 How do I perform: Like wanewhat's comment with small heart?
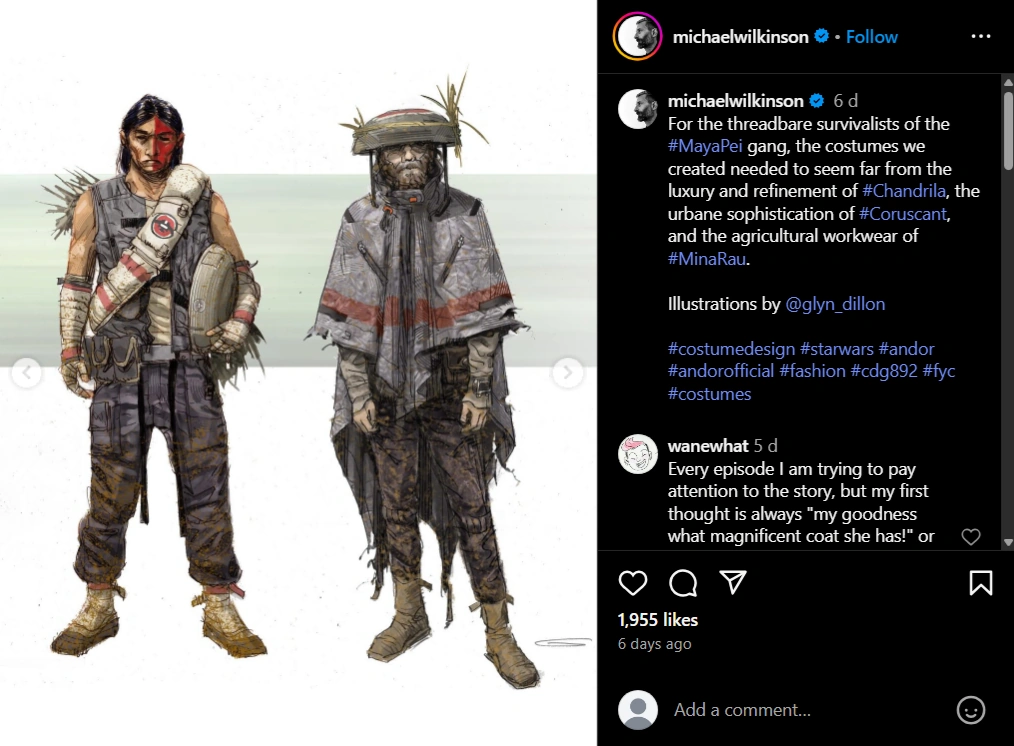pos(971,537)
